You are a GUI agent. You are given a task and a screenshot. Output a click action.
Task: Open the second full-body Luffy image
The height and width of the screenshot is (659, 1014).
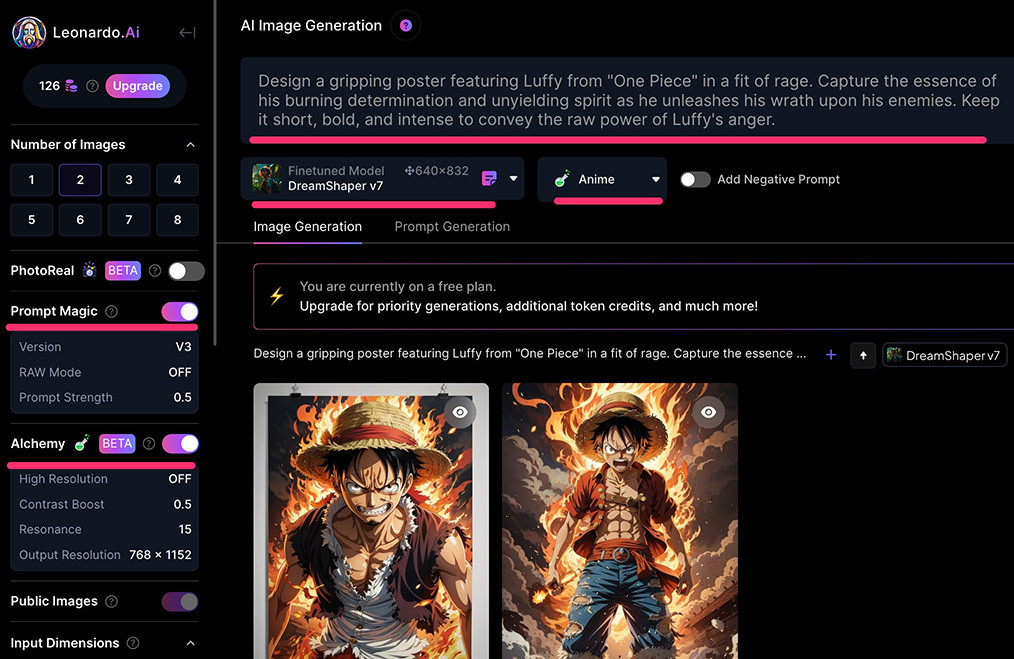(620, 521)
